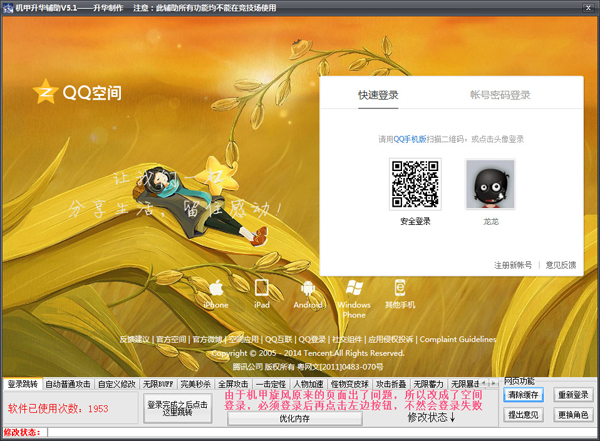Click the iPhone text label
Image resolution: width=600 pixels, height=441 pixels.
click(x=216, y=305)
